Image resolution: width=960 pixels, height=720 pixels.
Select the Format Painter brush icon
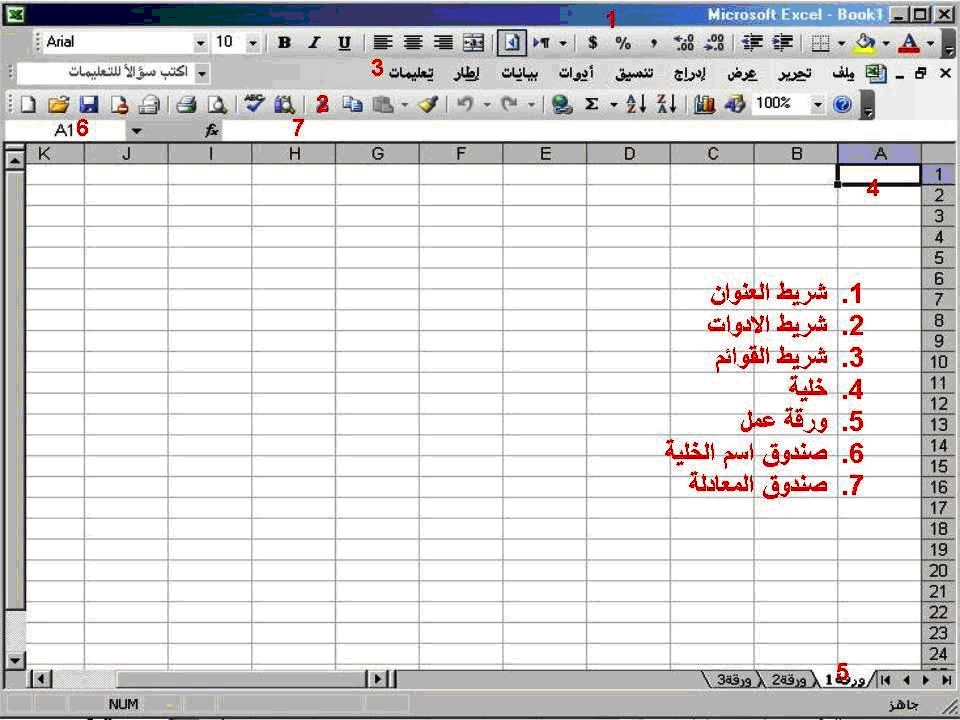pyautogui.click(x=429, y=104)
